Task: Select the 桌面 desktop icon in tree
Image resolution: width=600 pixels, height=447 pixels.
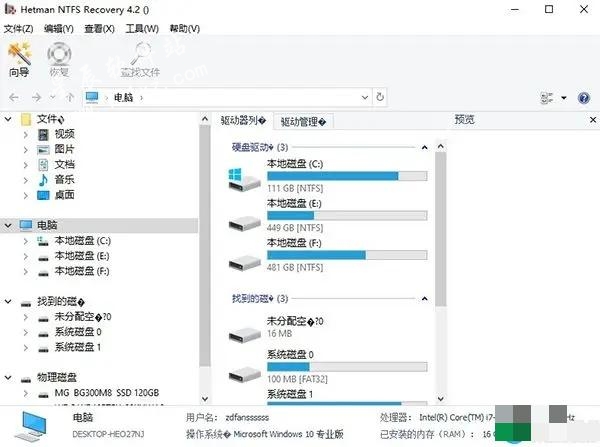Action: 43,195
